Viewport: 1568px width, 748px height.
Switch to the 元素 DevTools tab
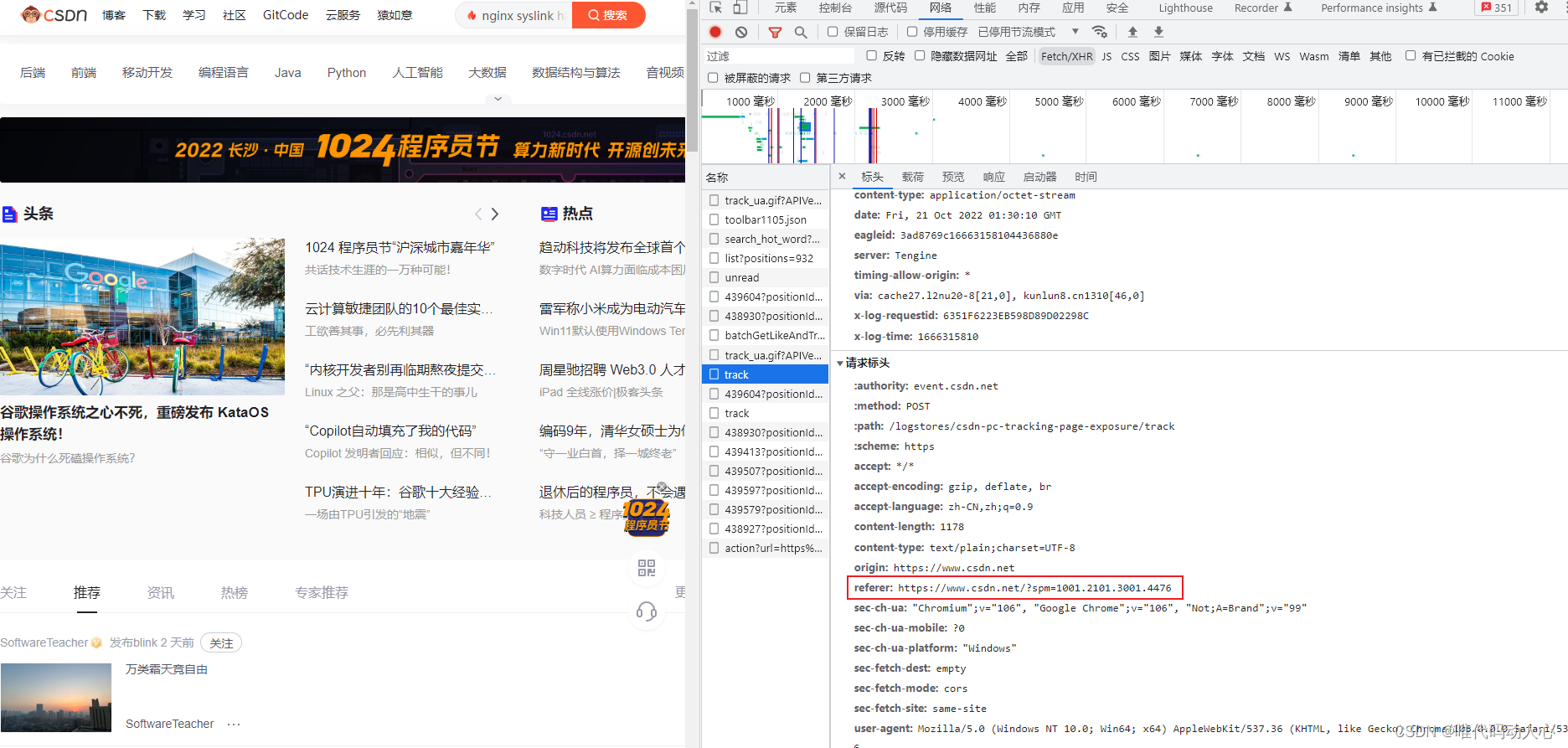[x=786, y=8]
